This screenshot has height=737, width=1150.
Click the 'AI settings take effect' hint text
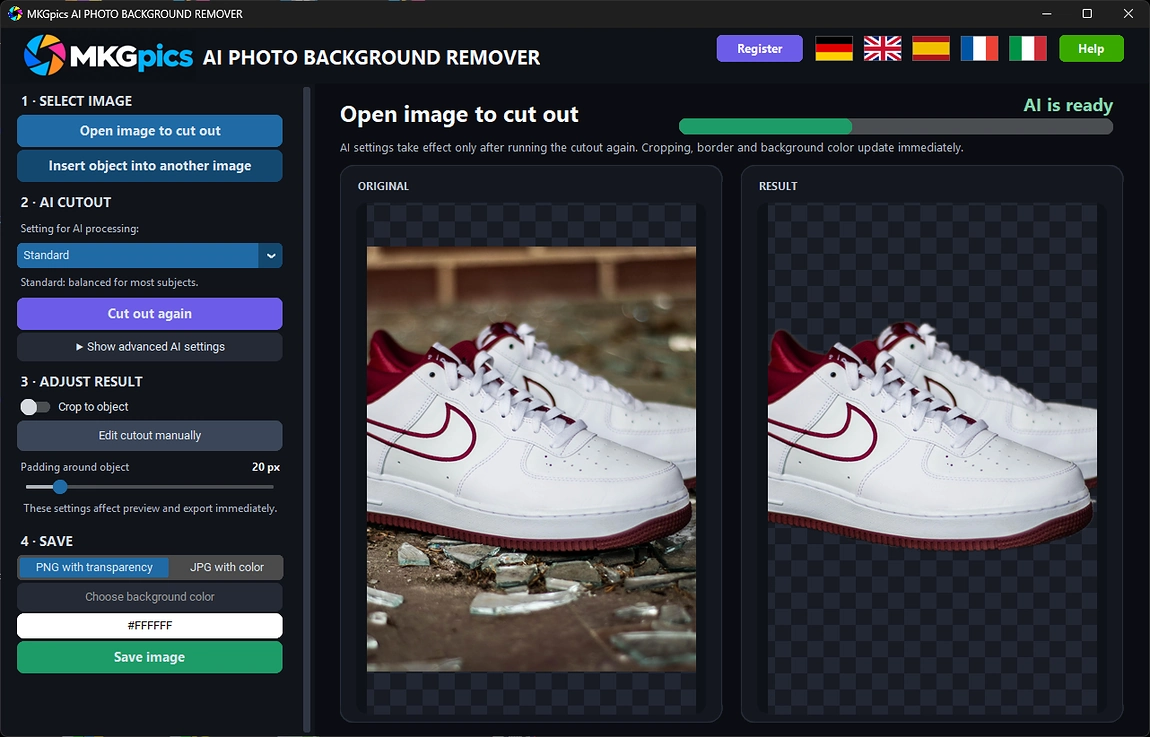click(651, 147)
